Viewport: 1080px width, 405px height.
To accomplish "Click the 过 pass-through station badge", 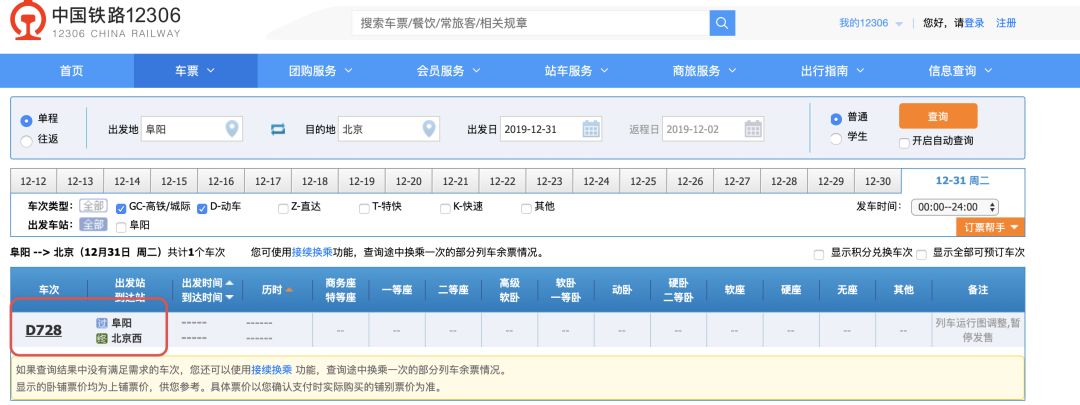I will [102, 323].
